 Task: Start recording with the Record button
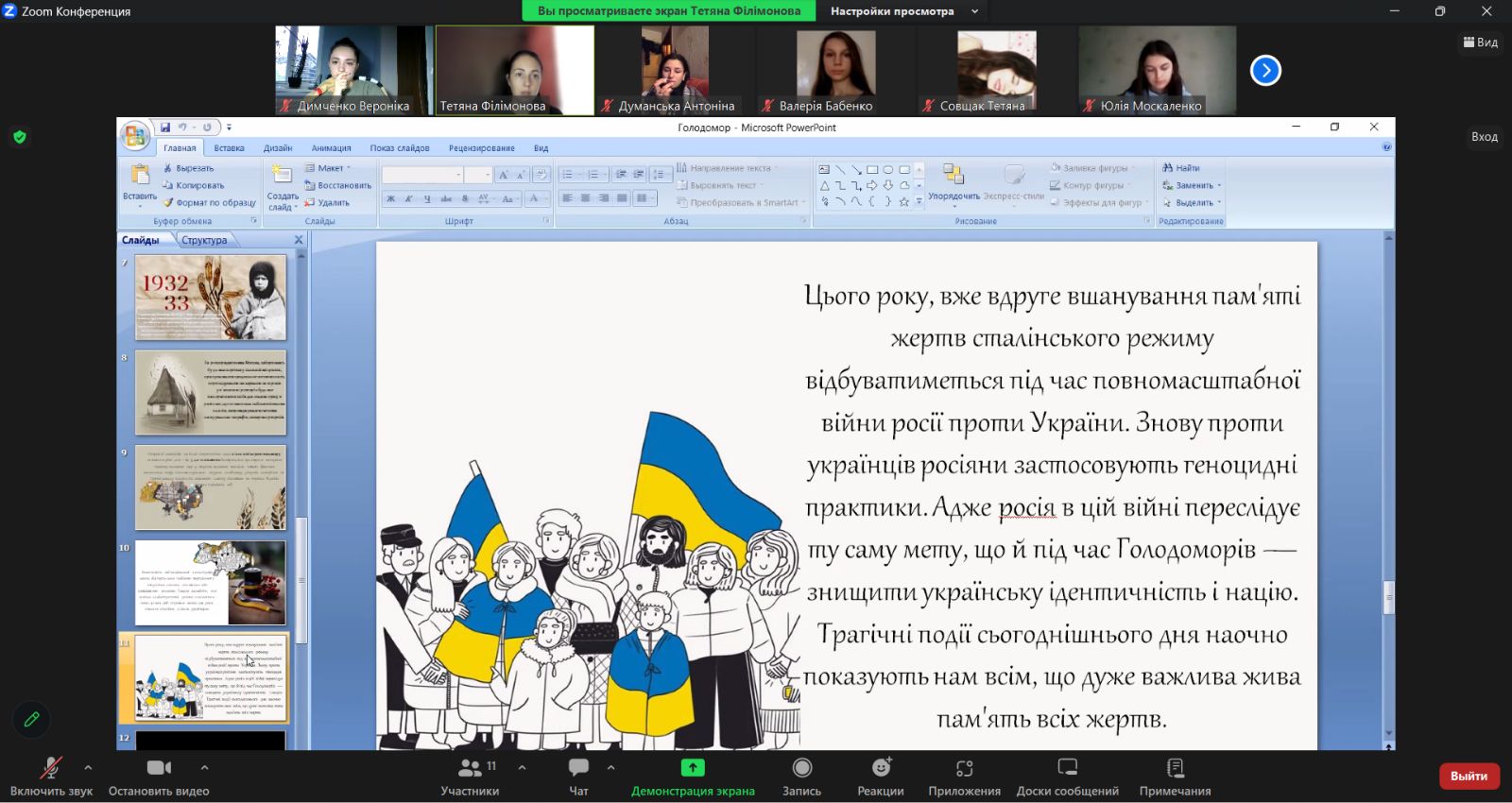point(801,776)
